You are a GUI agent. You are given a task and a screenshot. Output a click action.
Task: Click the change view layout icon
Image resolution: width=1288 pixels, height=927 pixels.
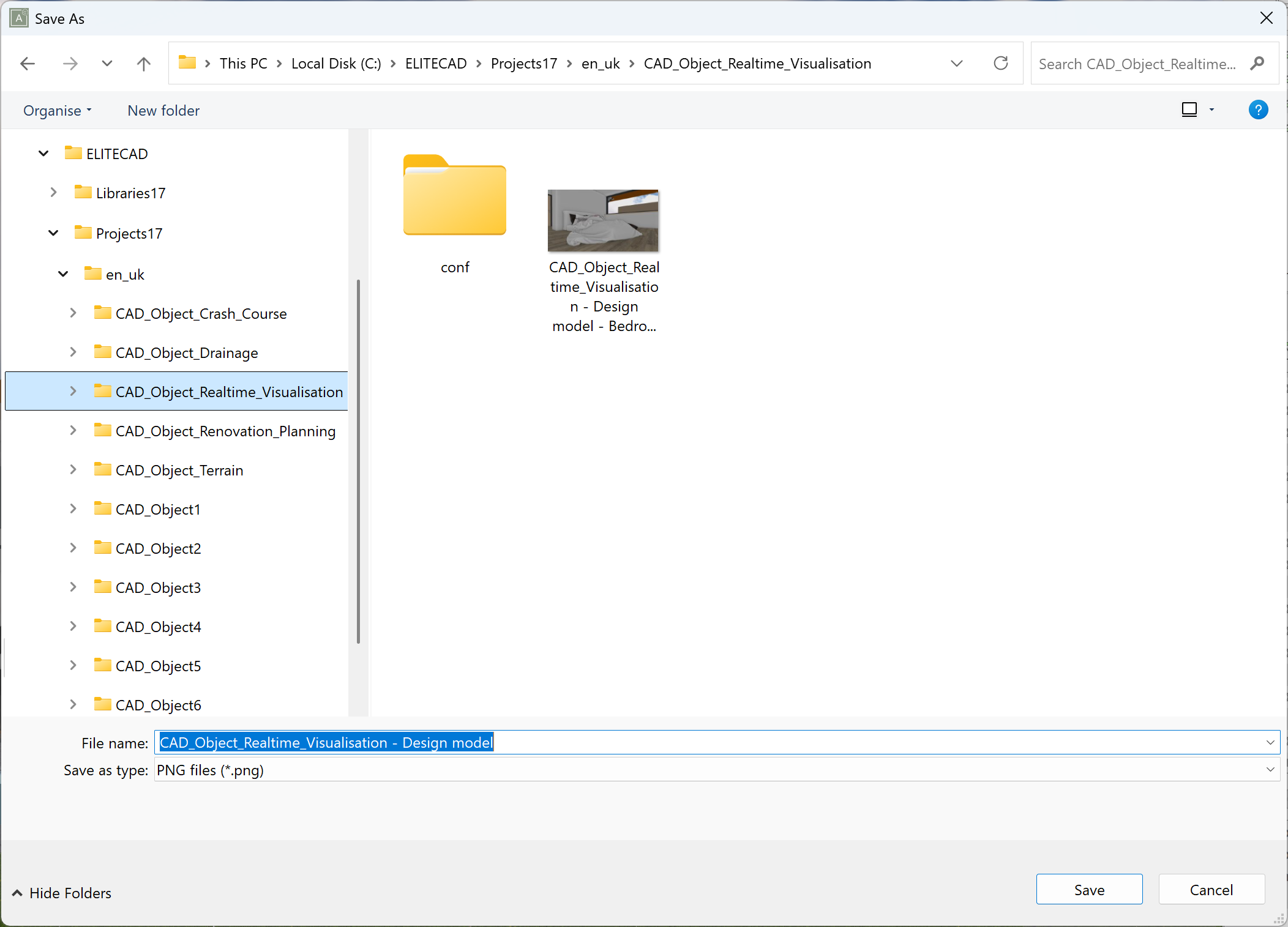(x=1189, y=110)
